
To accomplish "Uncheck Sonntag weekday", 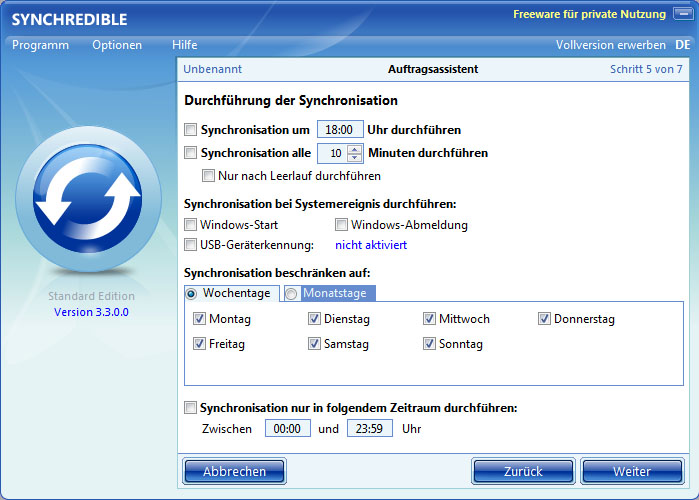I will pyautogui.click(x=429, y=344).
